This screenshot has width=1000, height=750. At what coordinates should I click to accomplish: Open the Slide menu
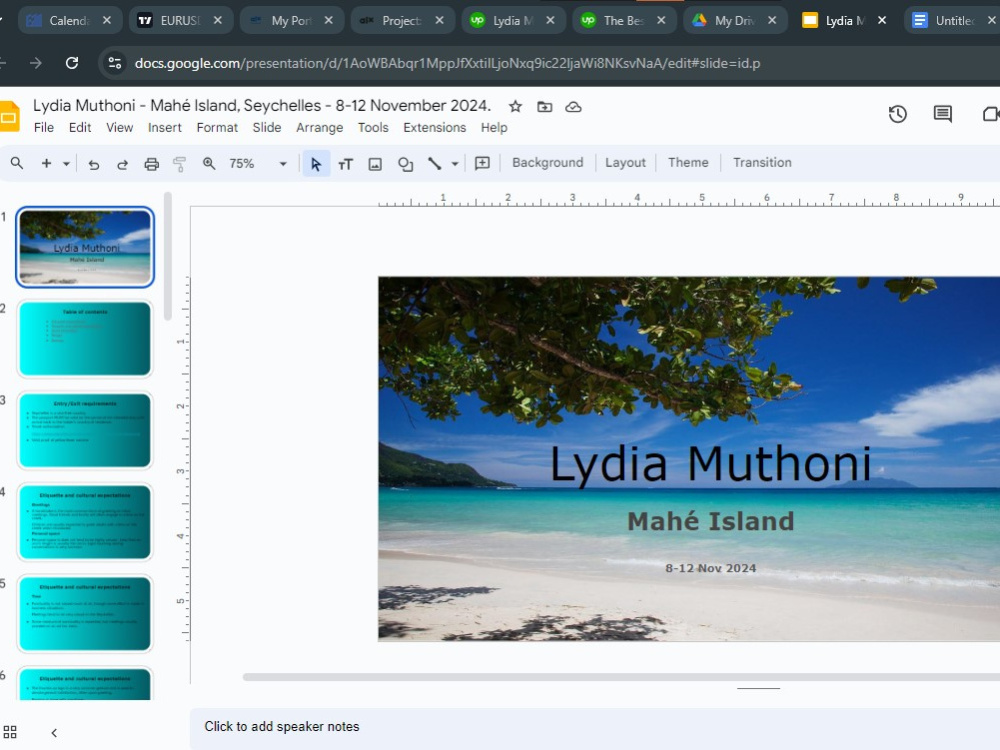(267, 128)
